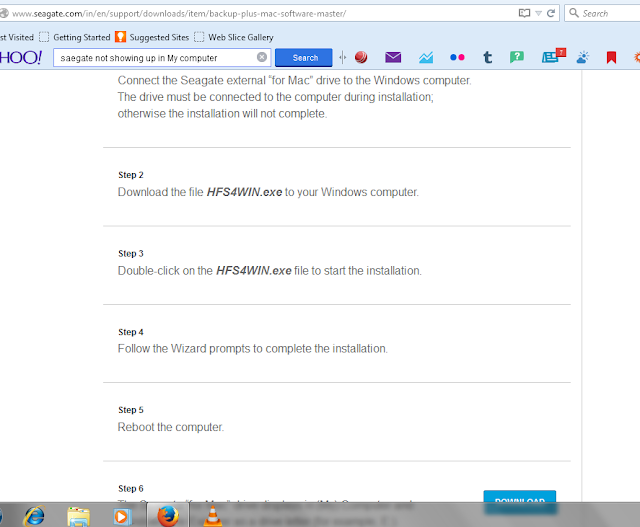
Task: Click the Step 2 heading
Action: pos(131,175)
